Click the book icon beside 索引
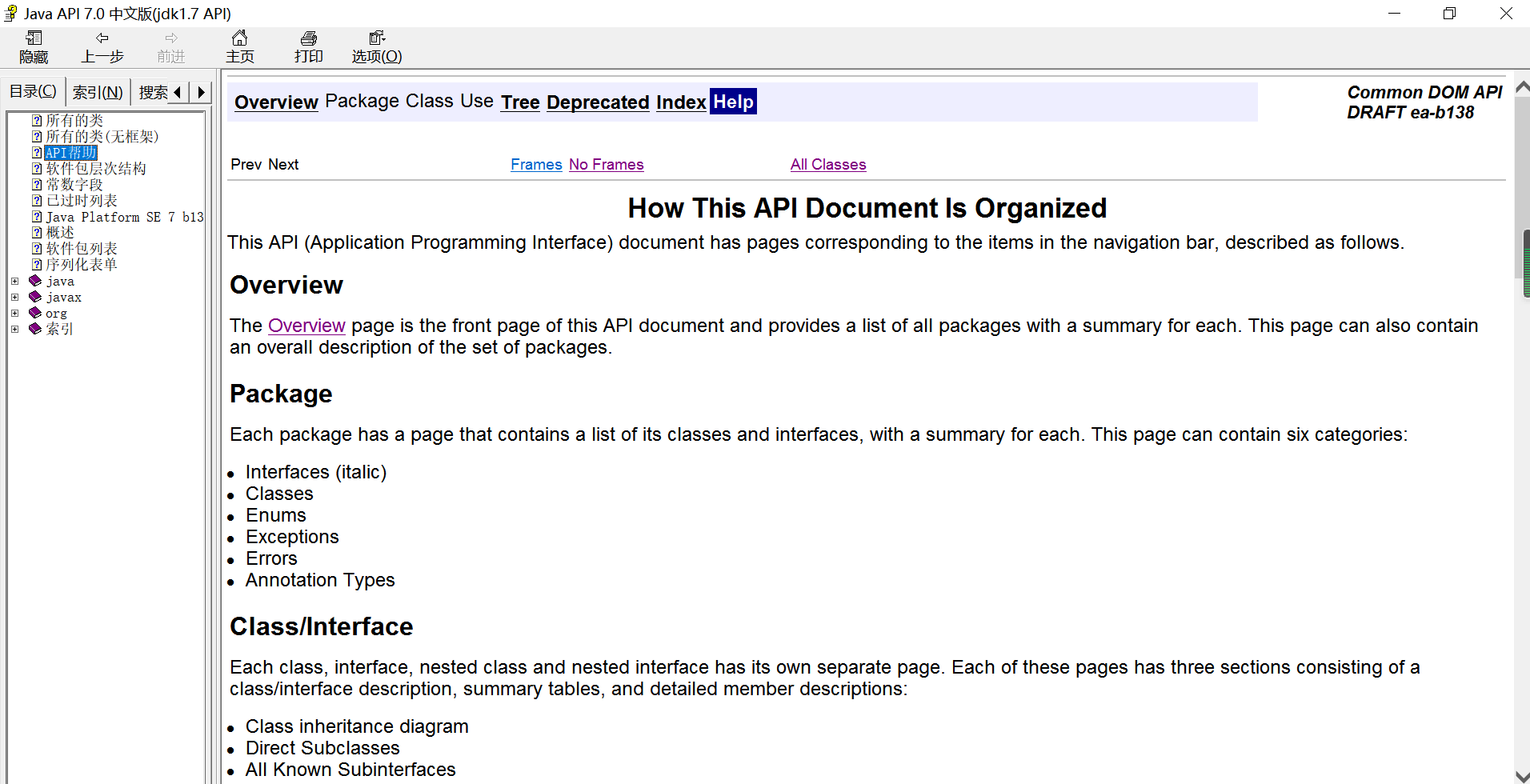The image size is (1530, 784). 35,328
